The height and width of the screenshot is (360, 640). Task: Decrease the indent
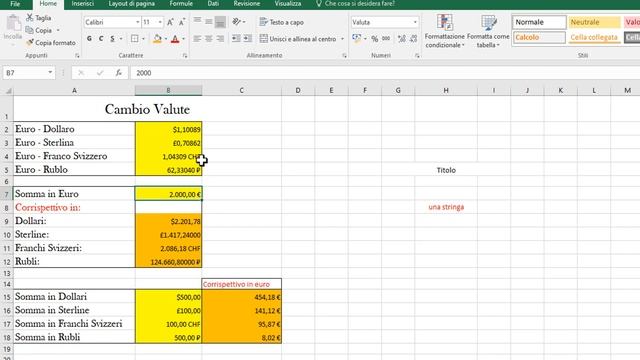236,39
